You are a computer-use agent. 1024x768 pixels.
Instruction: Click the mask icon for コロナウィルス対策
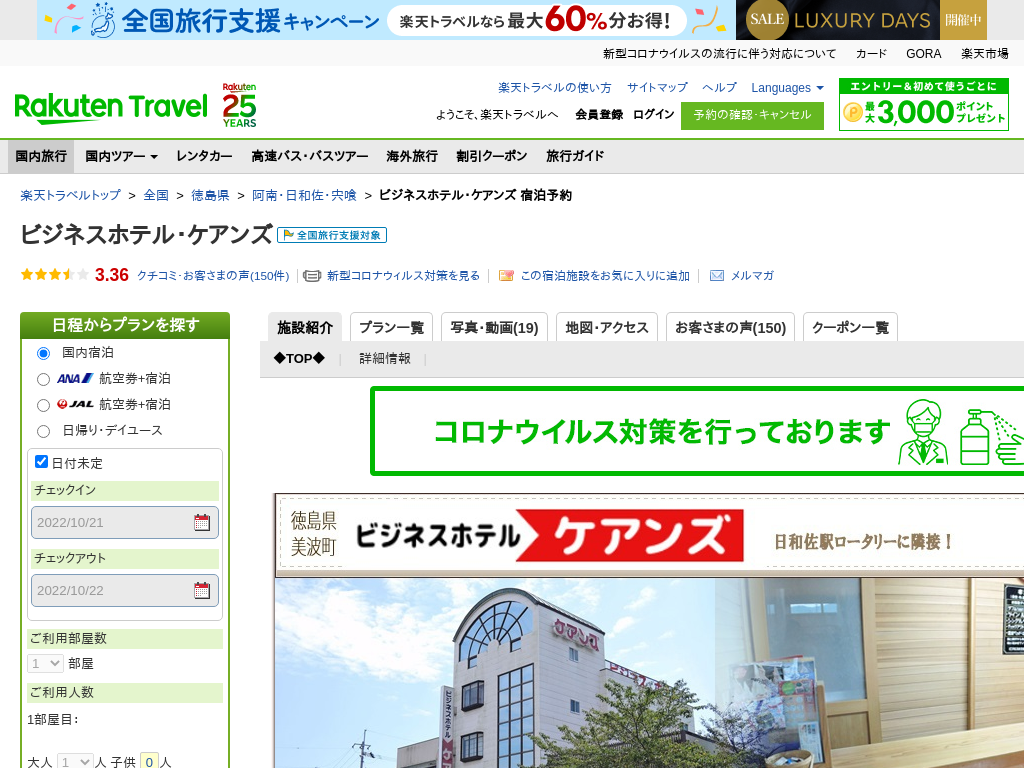coord(312,276)
